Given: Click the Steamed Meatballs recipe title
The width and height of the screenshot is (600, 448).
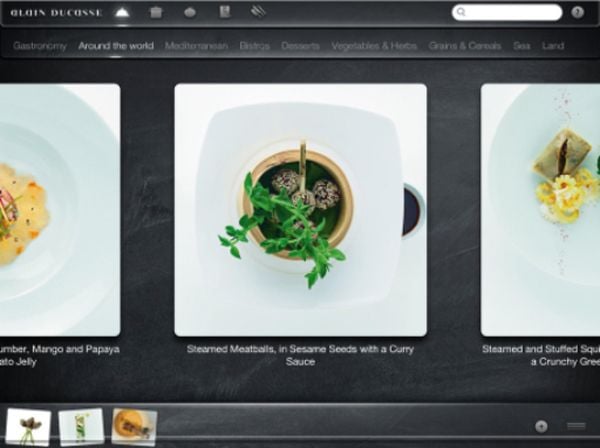Looking at the screenshot, I should pyautogui.click(x=300, y=355).
